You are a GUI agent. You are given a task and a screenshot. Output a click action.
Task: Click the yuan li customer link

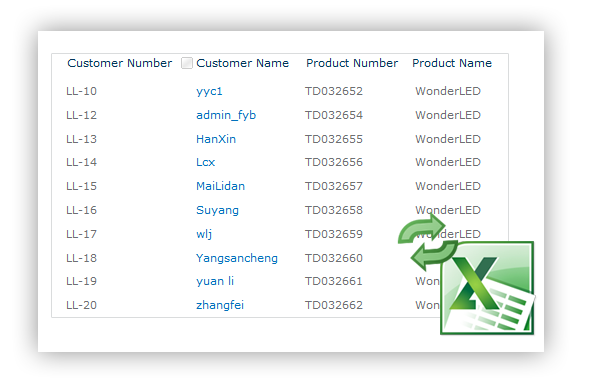[215, 281]
